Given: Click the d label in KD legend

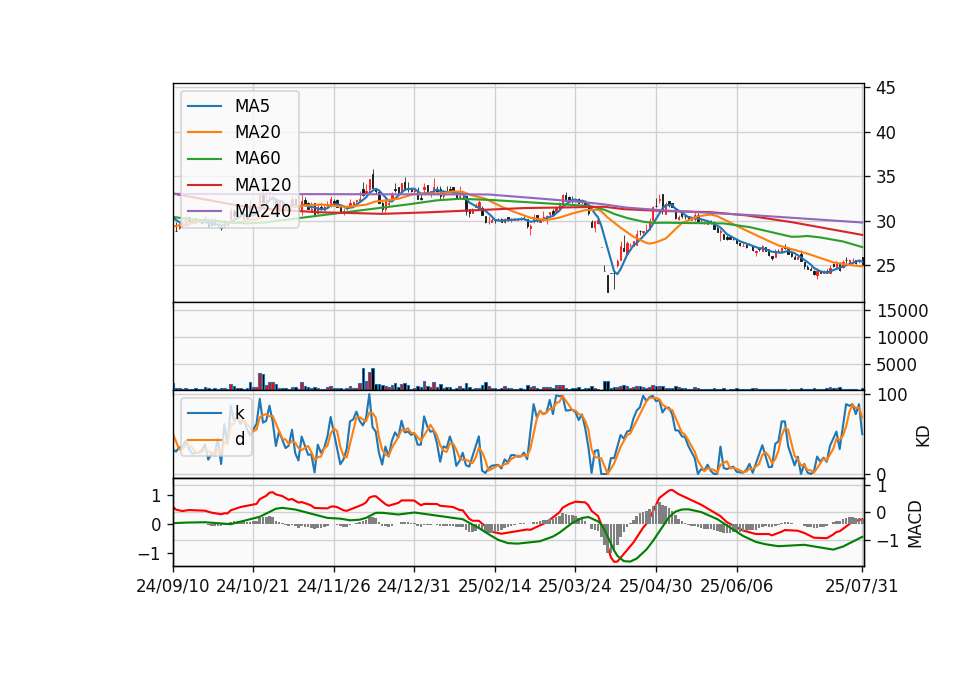Looking at the screenshot, I should click(240, 439).
